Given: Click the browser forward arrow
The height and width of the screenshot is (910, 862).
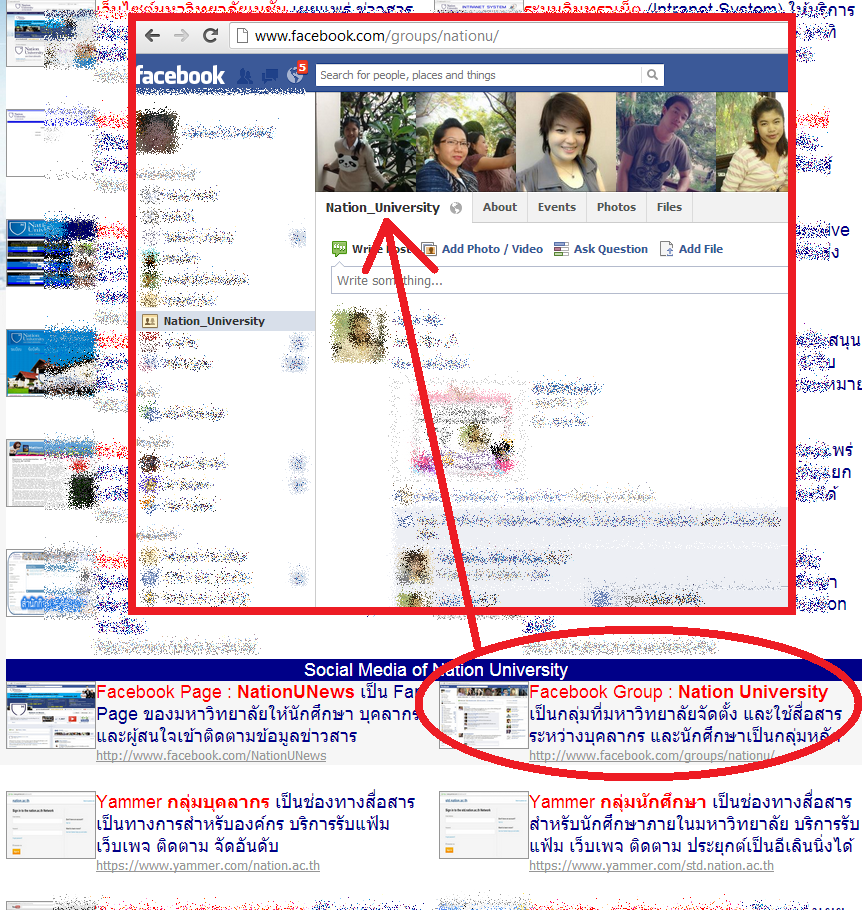Looking at the screenshot, I should click(x=182, y=36).
